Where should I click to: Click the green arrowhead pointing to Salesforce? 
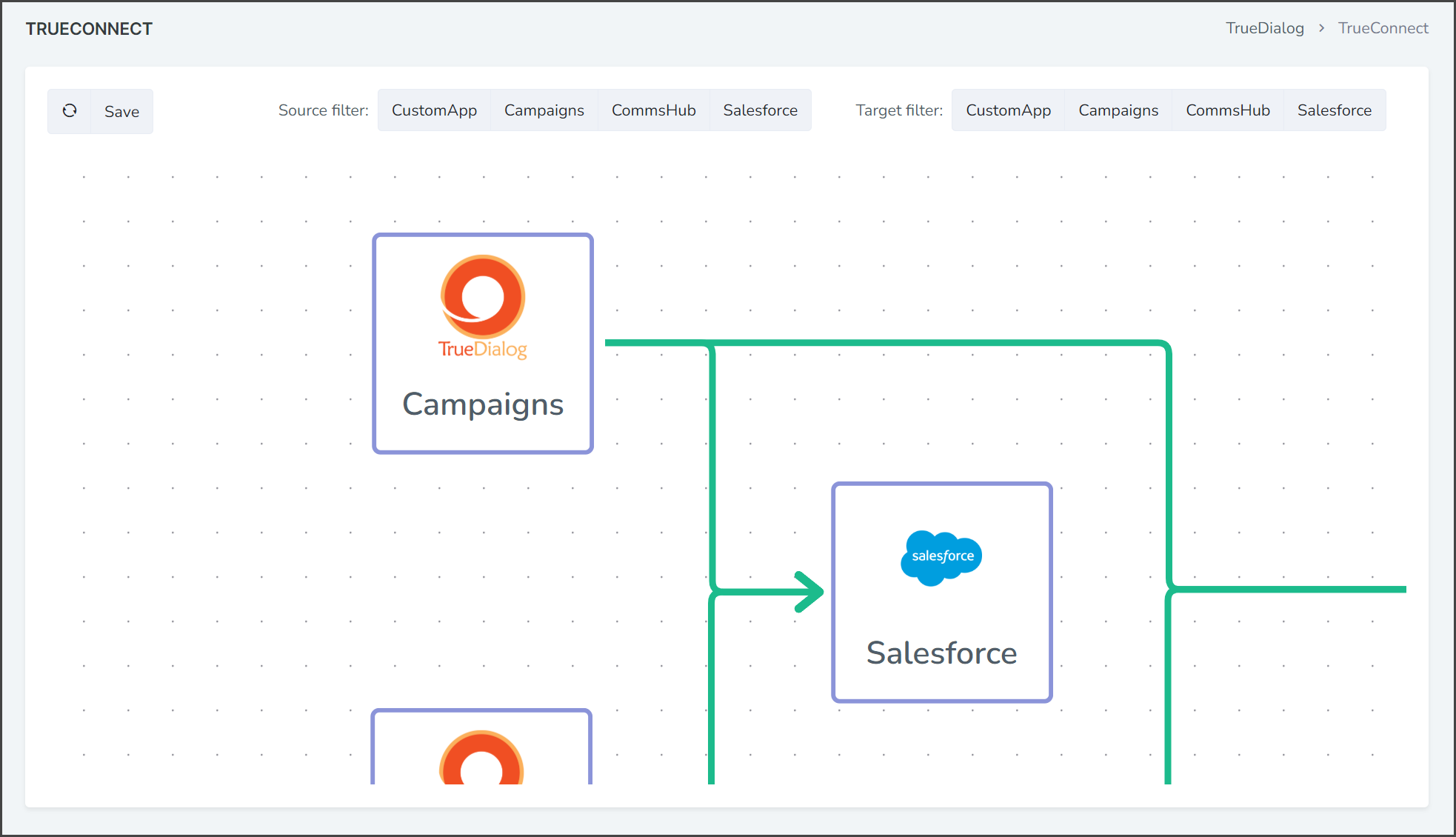point(809,592)
